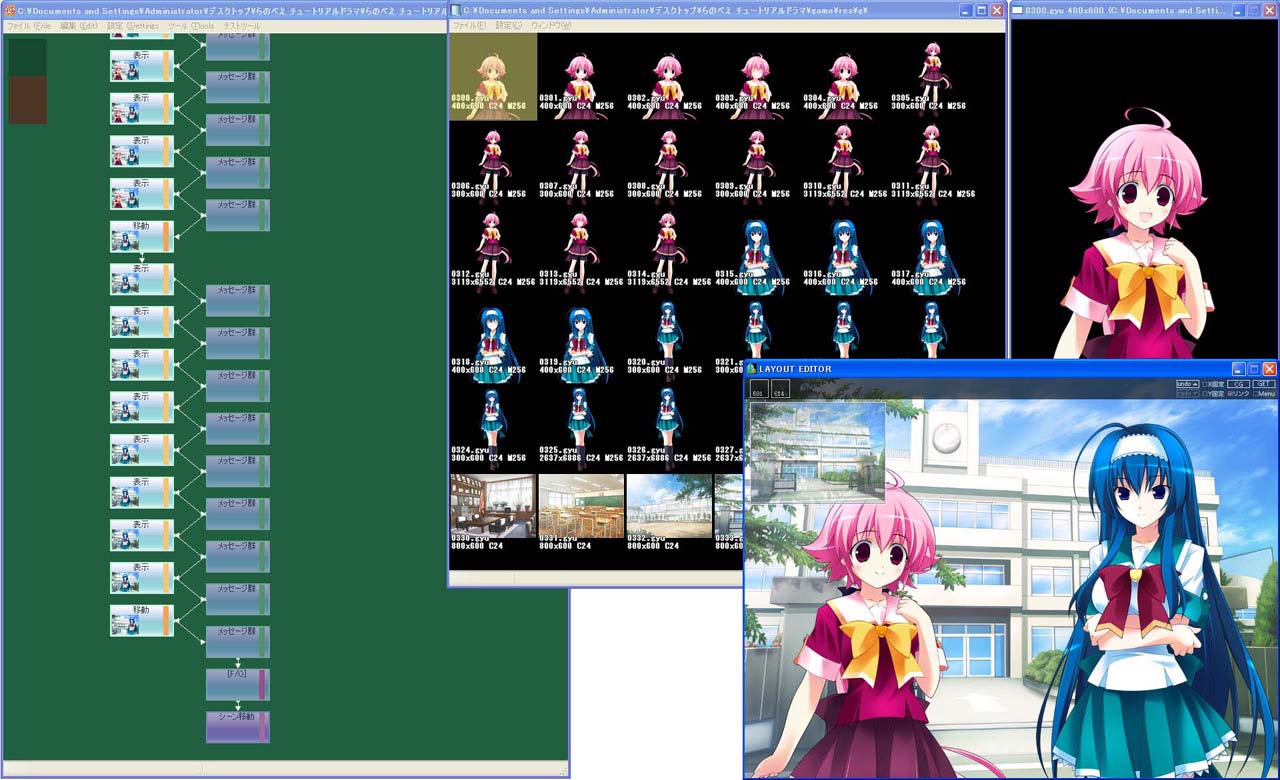Select thumbnail 0308.gyu in the image browser
The width and height of the screenshot is (1280, 780).
pos(669,164)
